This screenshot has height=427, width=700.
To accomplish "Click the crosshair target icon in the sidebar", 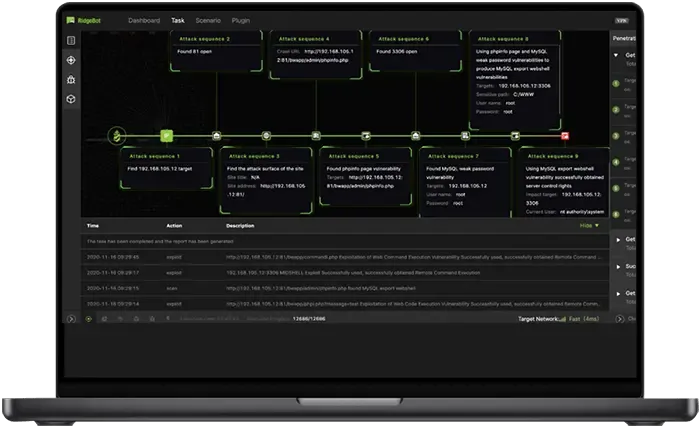I will pos(71,60).
